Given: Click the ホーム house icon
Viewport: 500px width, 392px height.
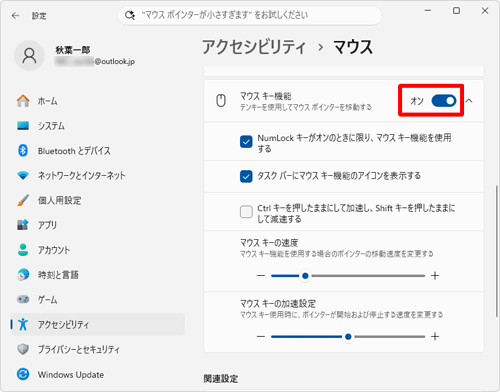Looking at the screenshot, I should click(x=23, y=101).
